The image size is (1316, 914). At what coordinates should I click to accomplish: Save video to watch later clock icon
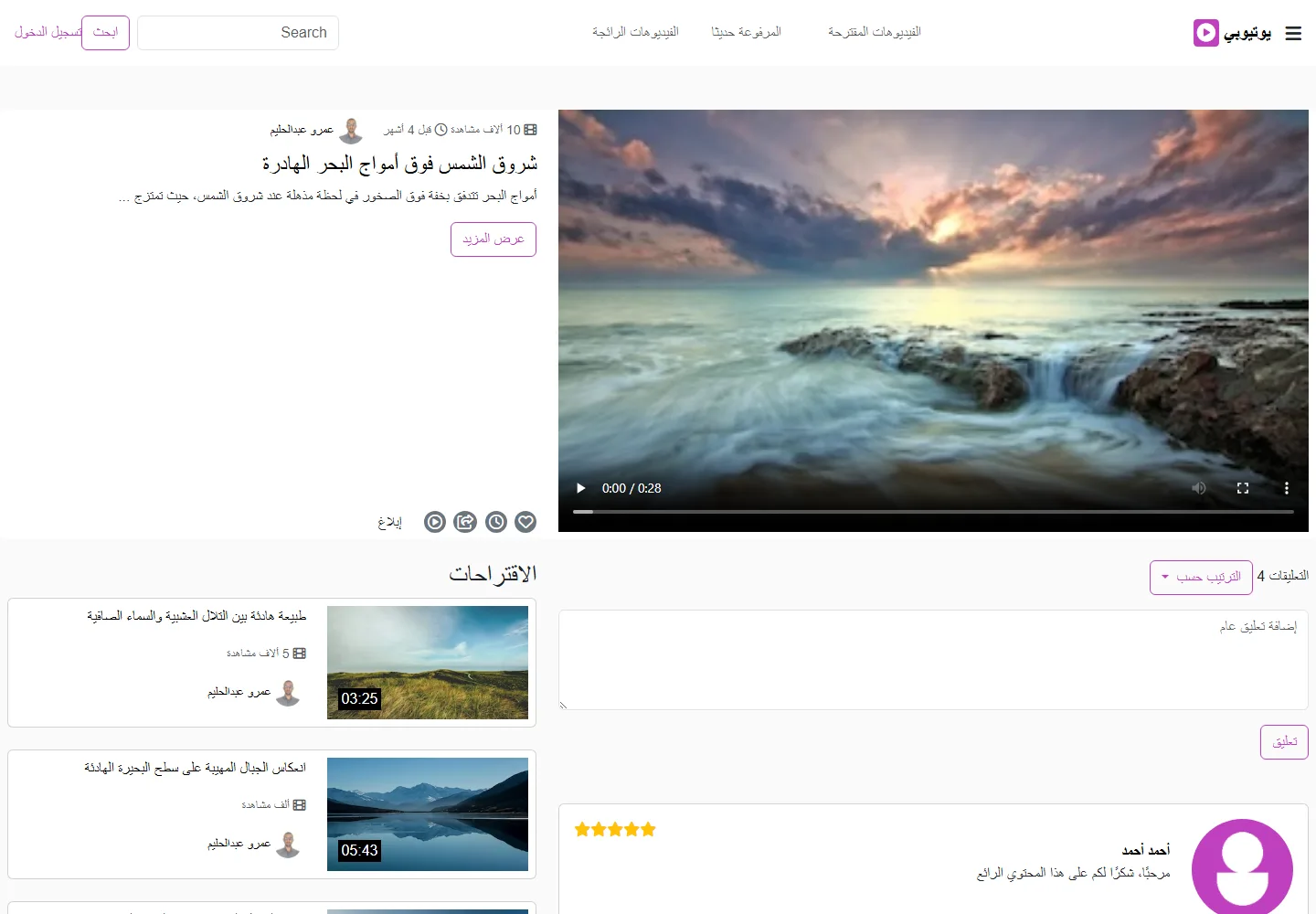496,522
